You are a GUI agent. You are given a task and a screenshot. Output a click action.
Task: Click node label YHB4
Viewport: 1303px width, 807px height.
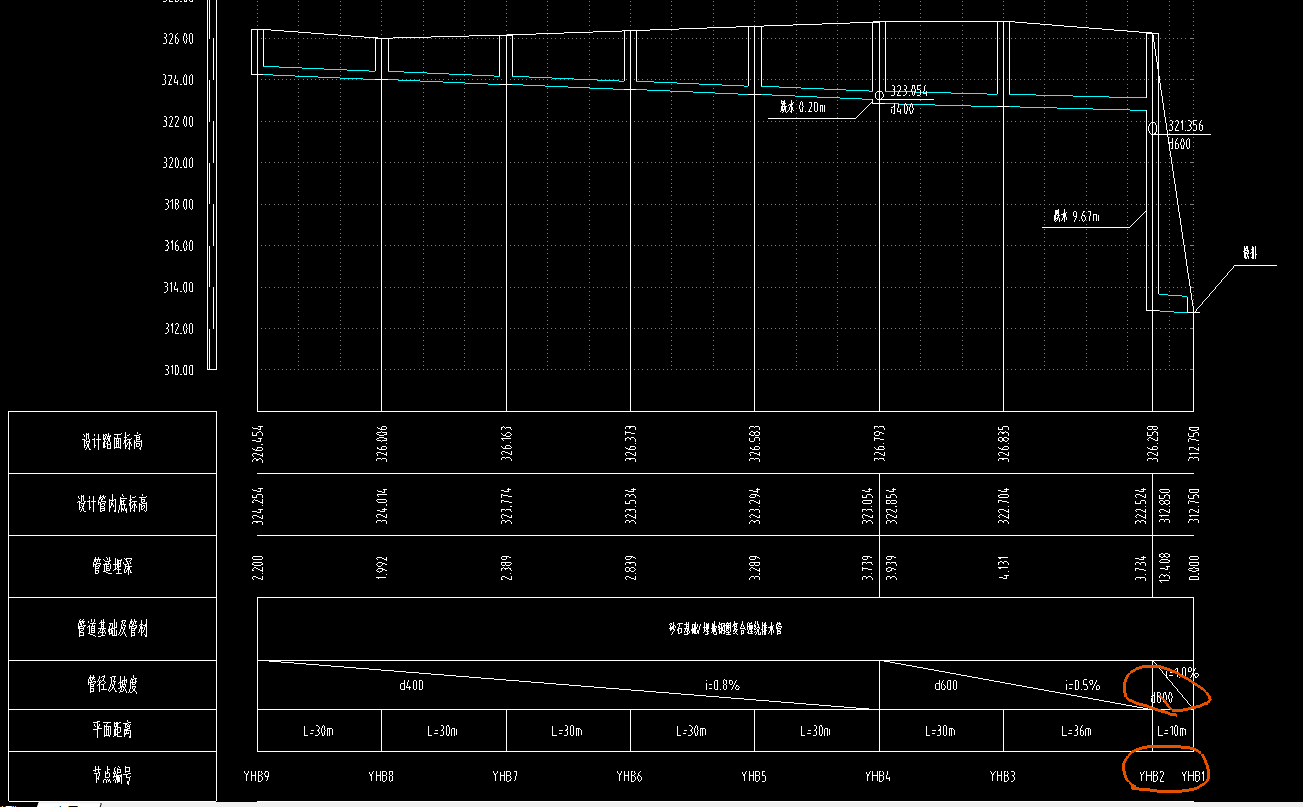click(878, 776)
